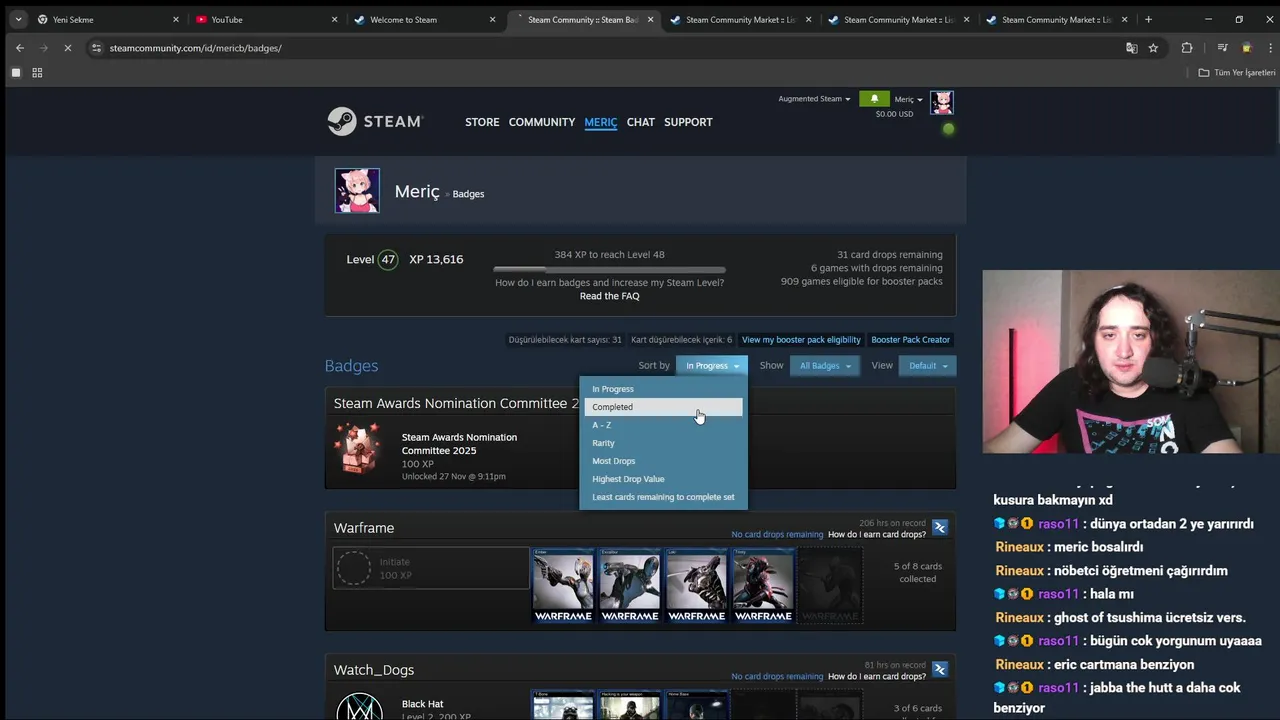The image size is (1280, 720).
Task: Choose Completed from the sort list
Action: pyautogui.click(x=663, y=407)
